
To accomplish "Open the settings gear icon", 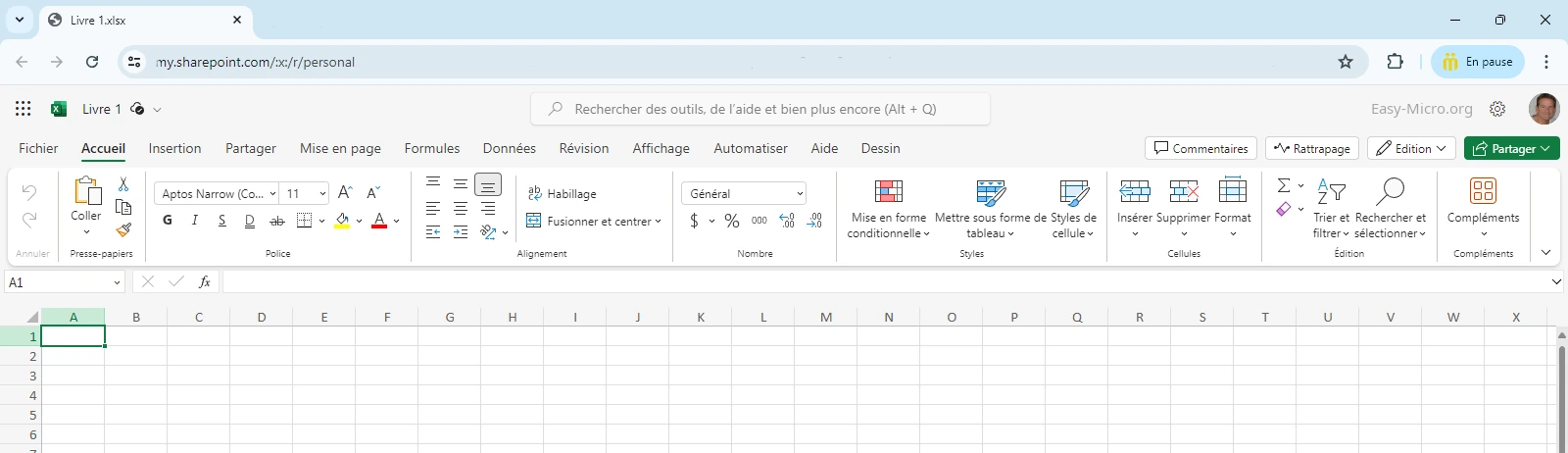I will coord(1497,109).
